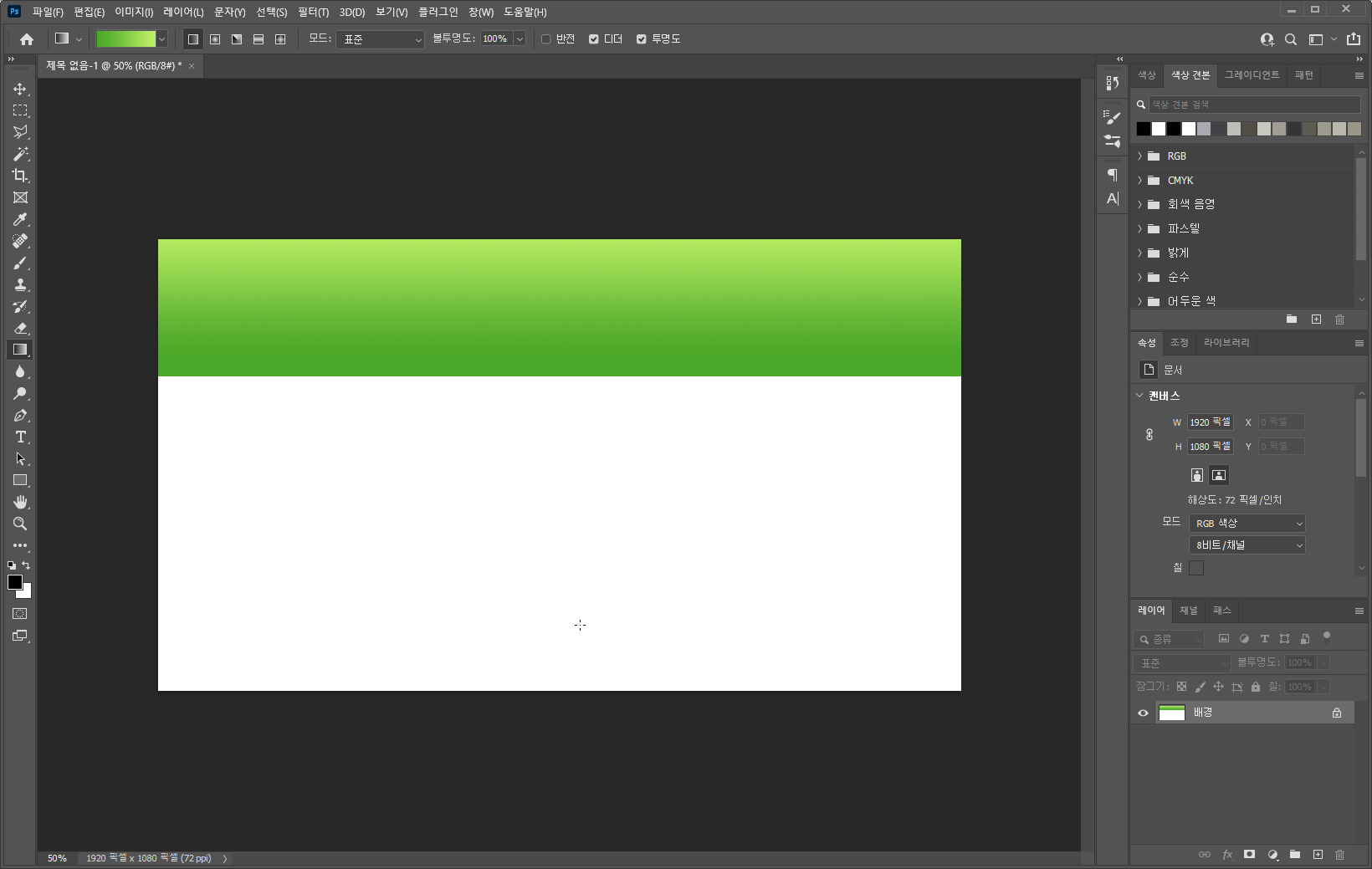Choose diamond gradient style
Viewport: 1372px width, 869px height.
click(280, 39)
